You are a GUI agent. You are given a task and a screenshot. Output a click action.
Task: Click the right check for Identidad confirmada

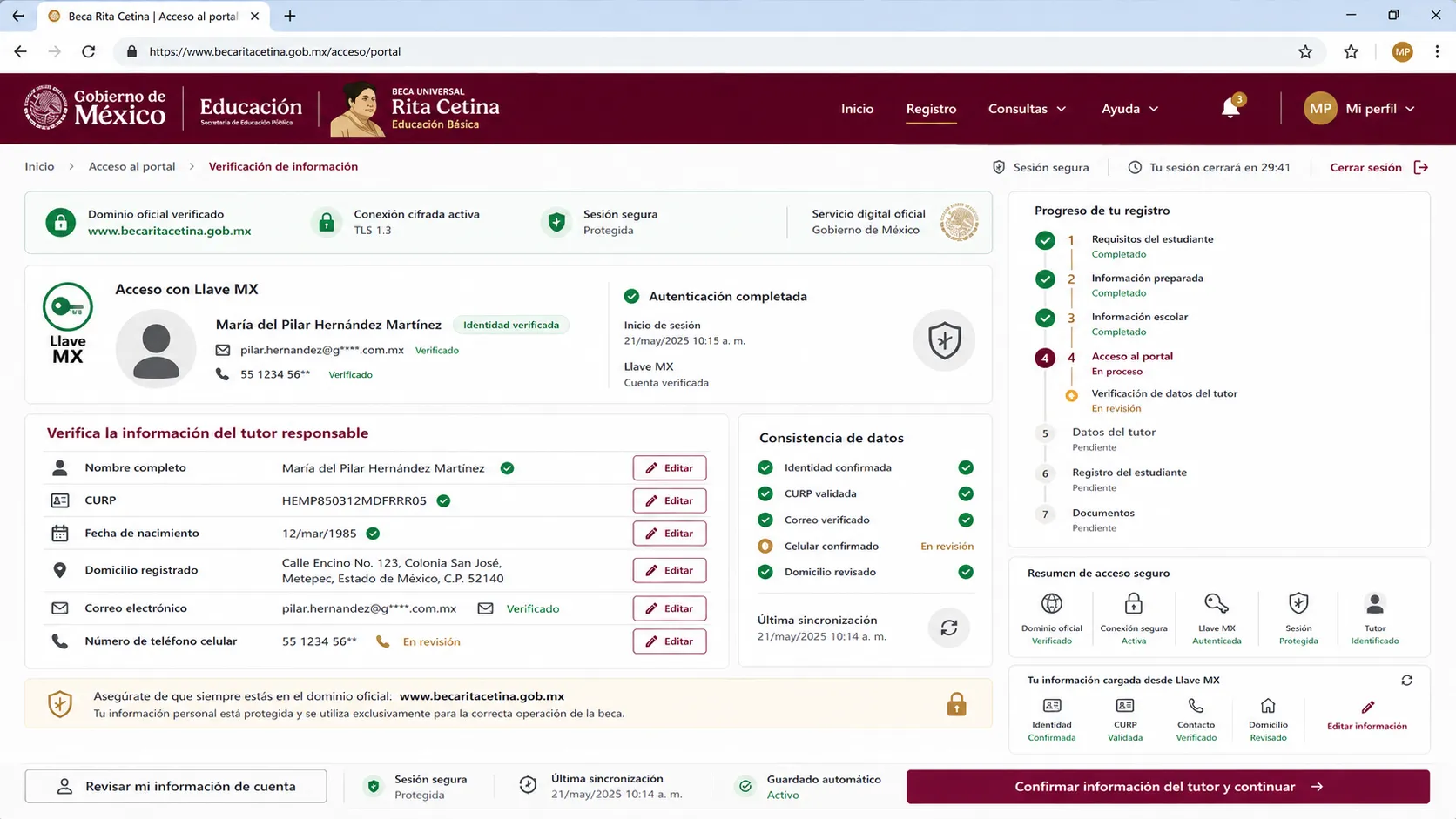[x=966, y=467]
